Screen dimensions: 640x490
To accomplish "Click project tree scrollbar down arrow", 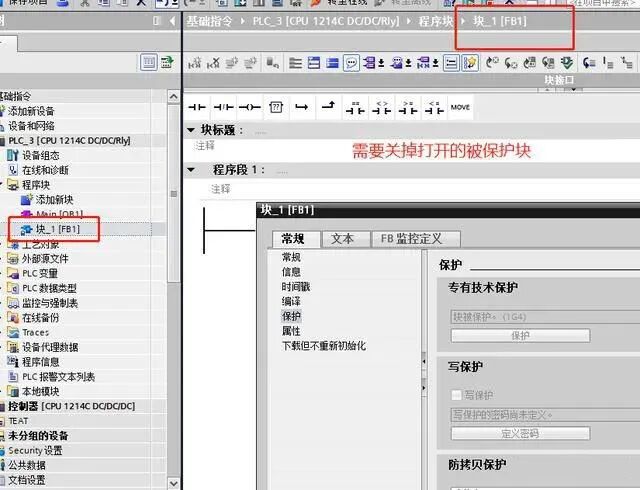I will [173, 484].
